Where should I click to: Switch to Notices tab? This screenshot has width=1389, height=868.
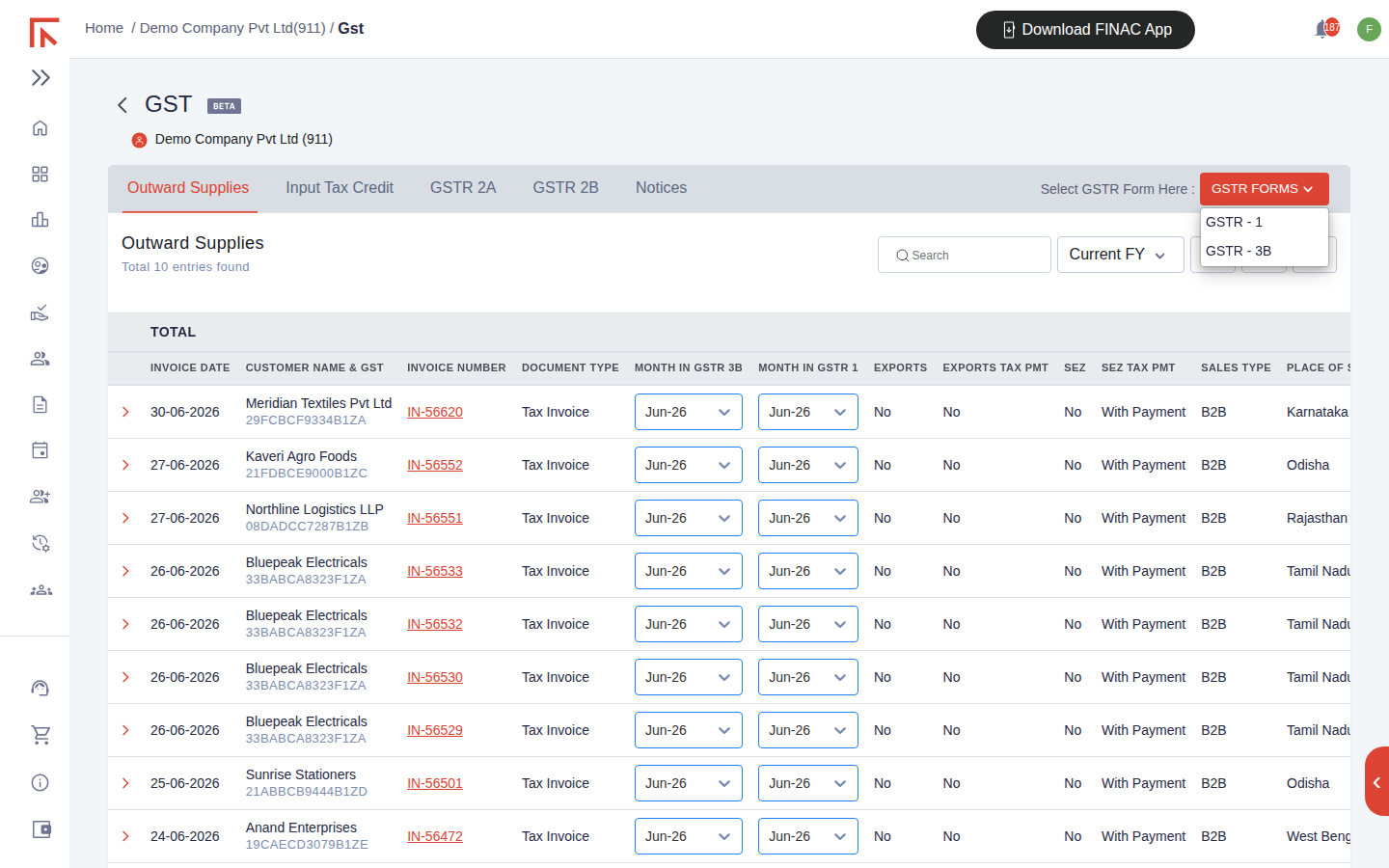(x=661, y=188)
